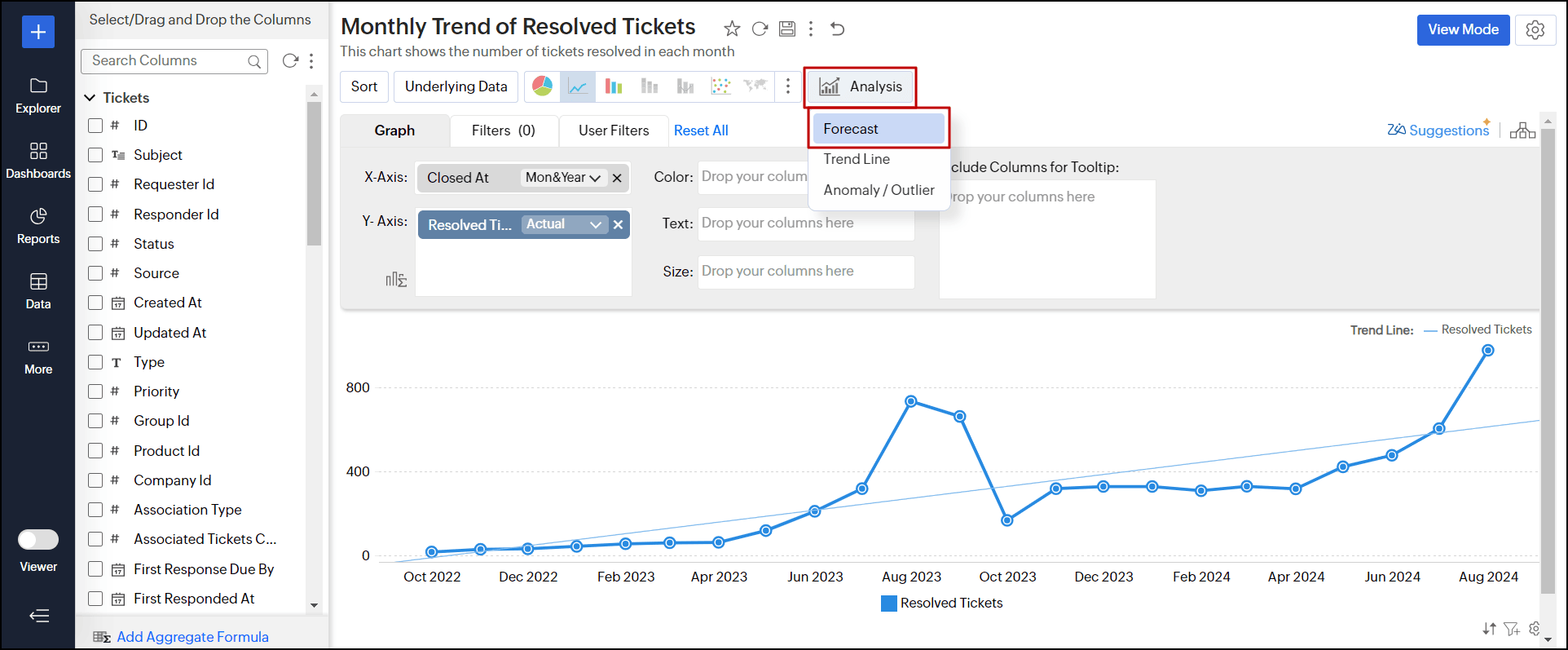
Task: Select the pie chart type icon
Action: 542,86
